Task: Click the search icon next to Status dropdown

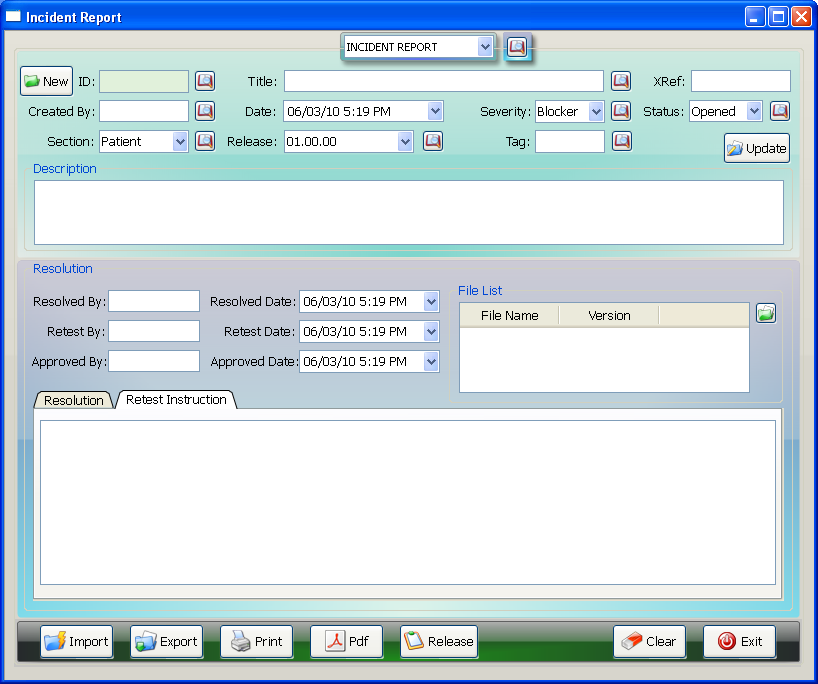Action: tap(780, 111)
